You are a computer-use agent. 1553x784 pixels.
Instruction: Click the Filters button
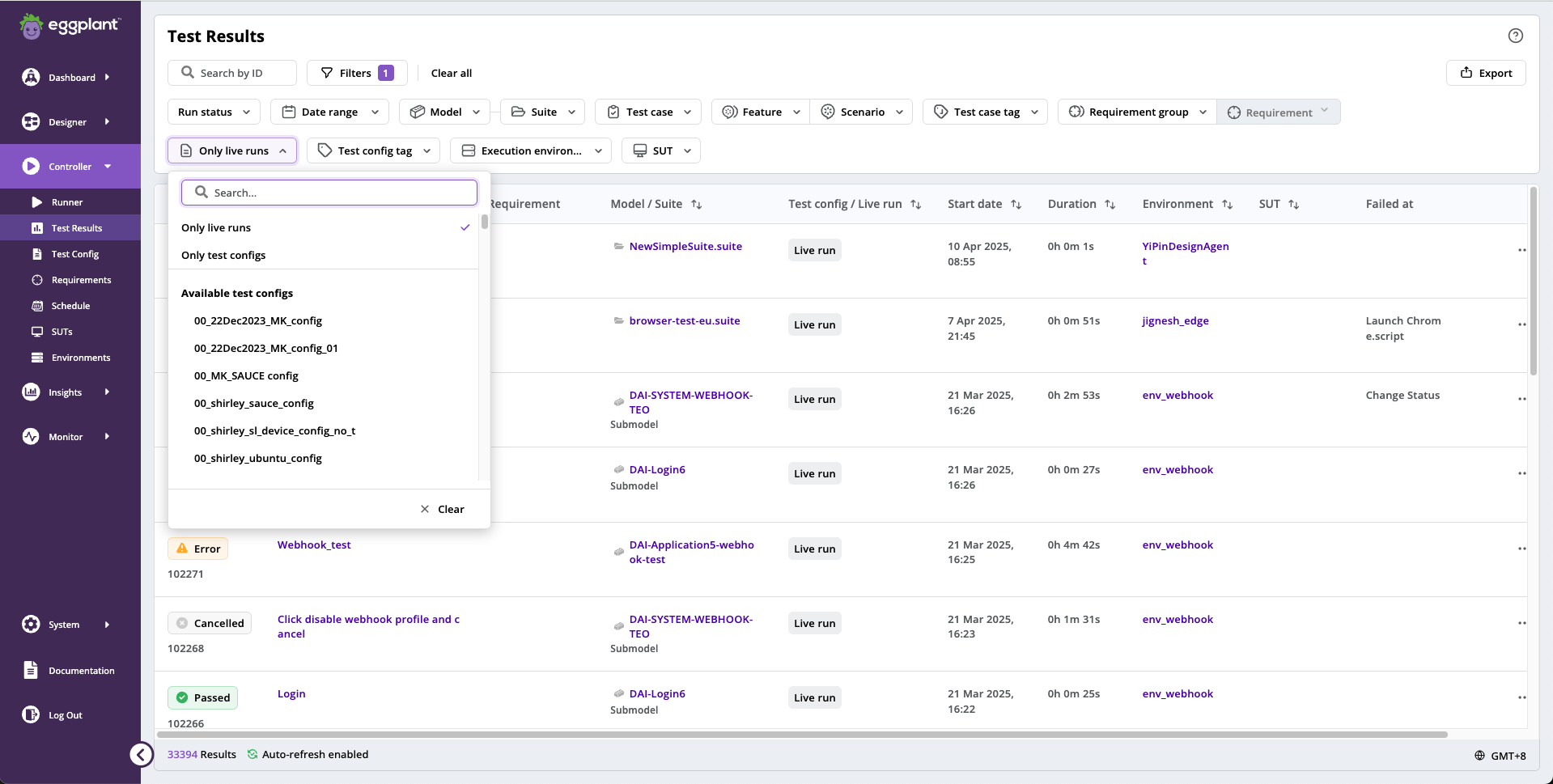point(357,73)
